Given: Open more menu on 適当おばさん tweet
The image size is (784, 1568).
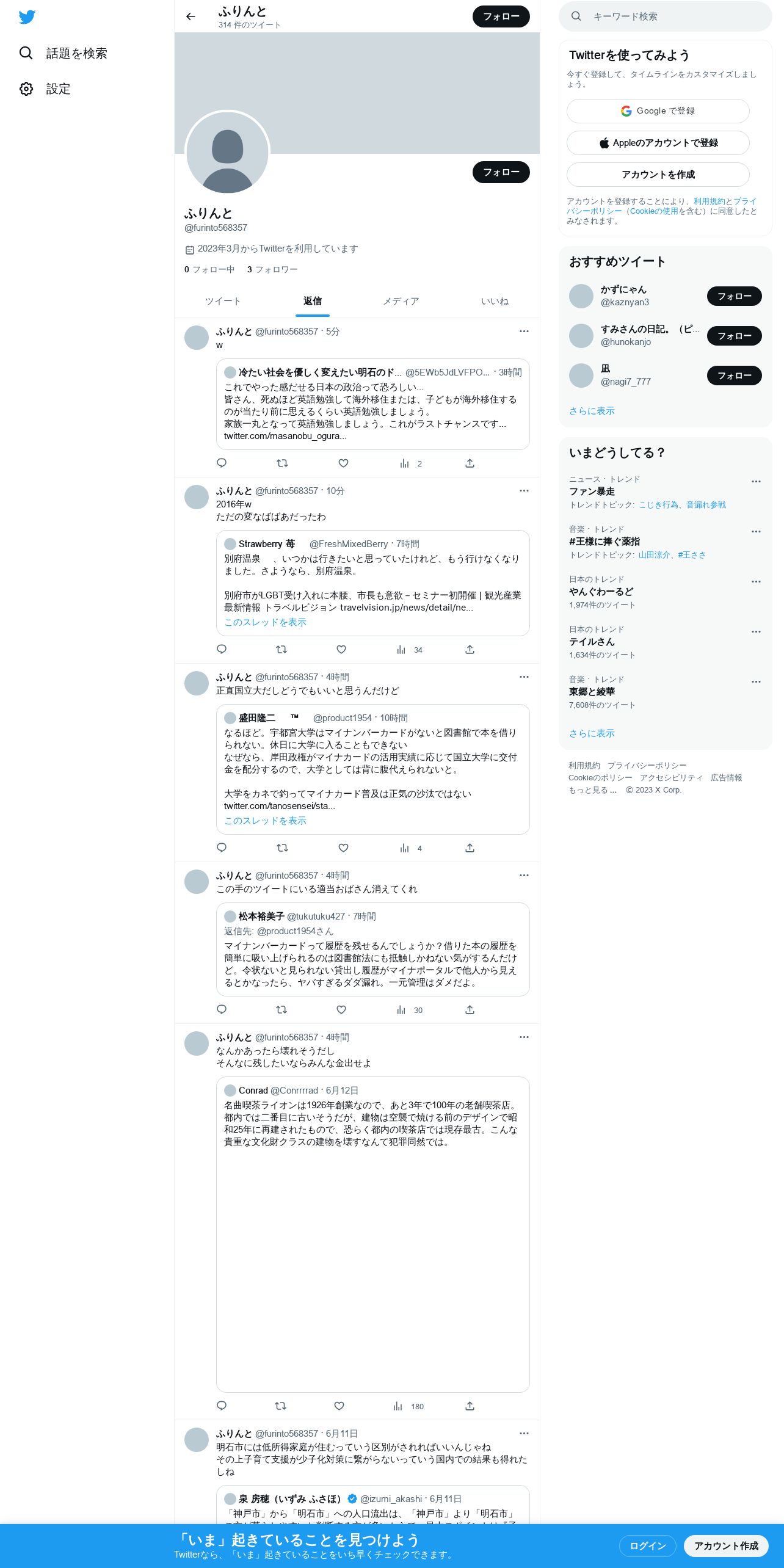Looking at the screenshot, I should (x=524, y=875).
